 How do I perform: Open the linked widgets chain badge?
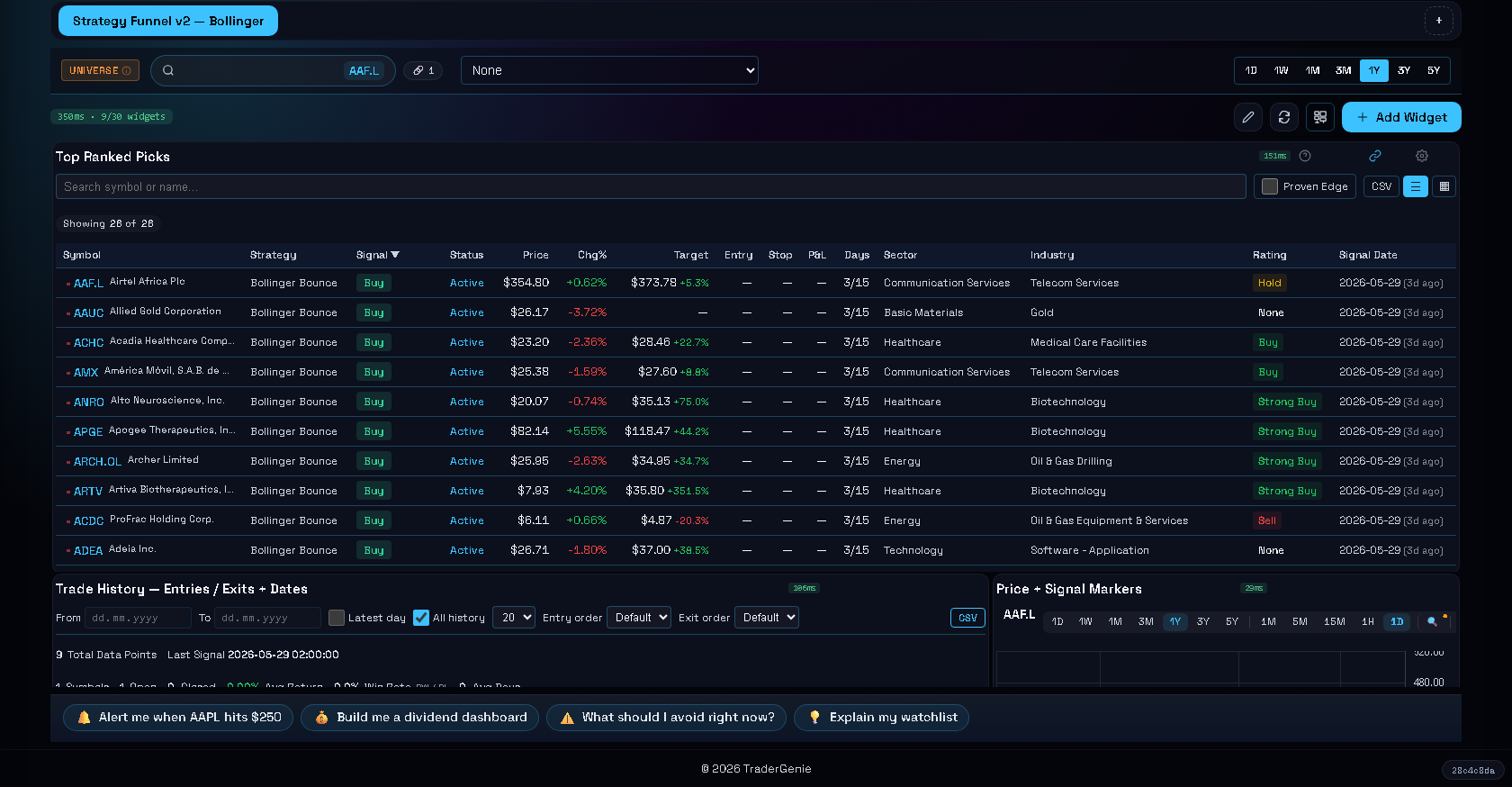coord(423,70)
